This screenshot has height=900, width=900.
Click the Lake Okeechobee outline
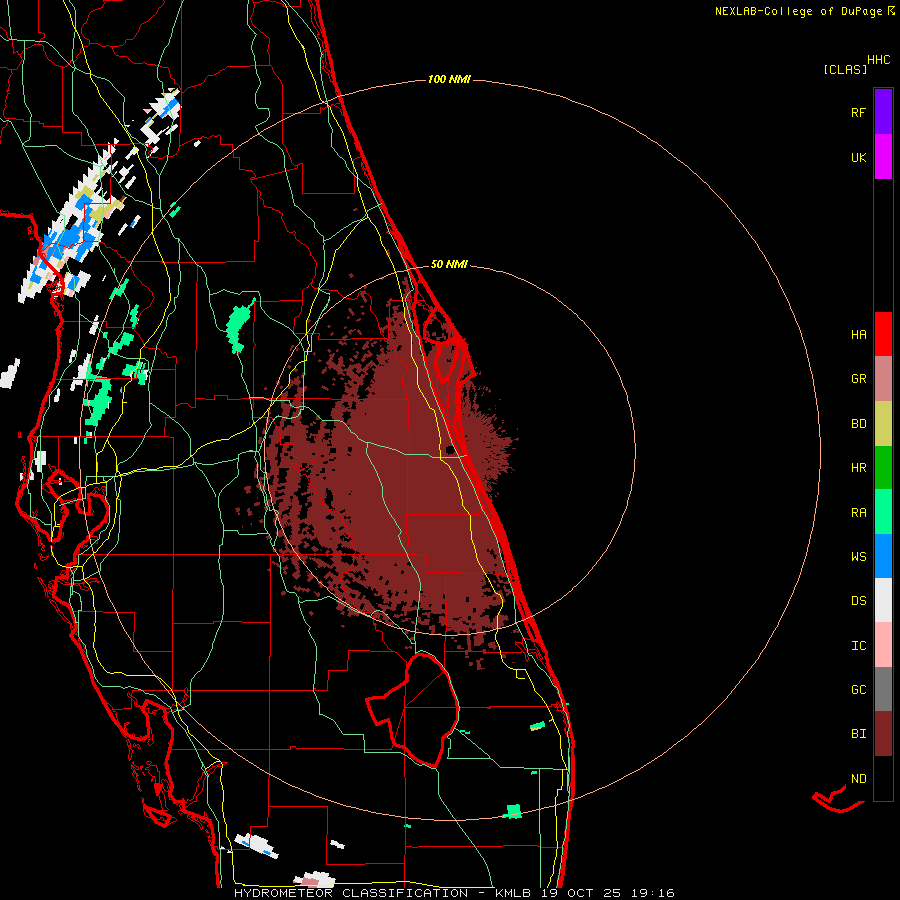412,710
